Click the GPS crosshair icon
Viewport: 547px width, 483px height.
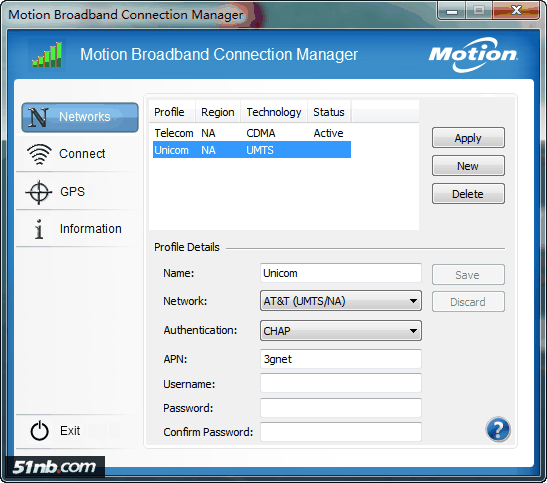tap(38, 192)
